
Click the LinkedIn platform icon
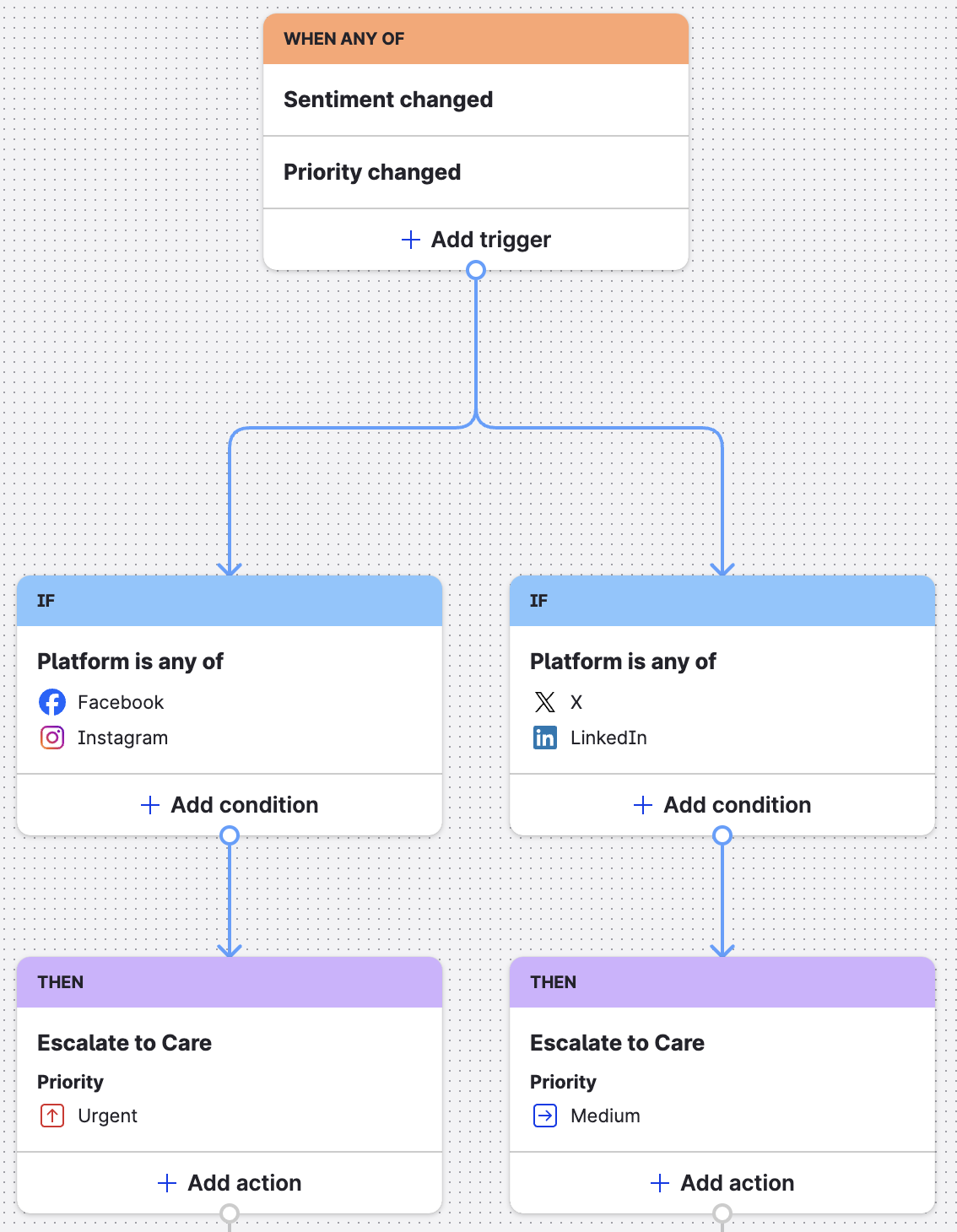pos(545,738)
